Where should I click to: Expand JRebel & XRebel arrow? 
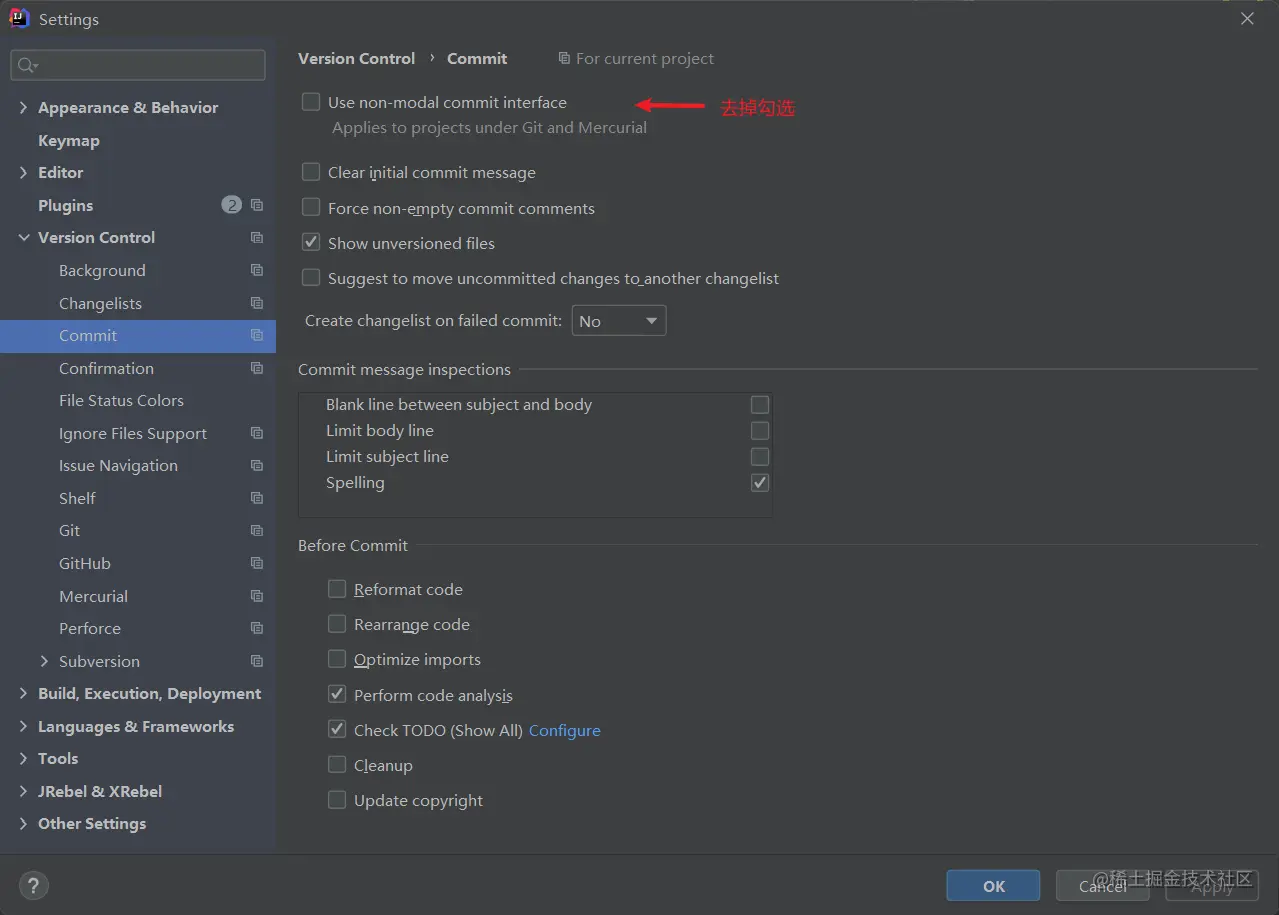point(23,791)
